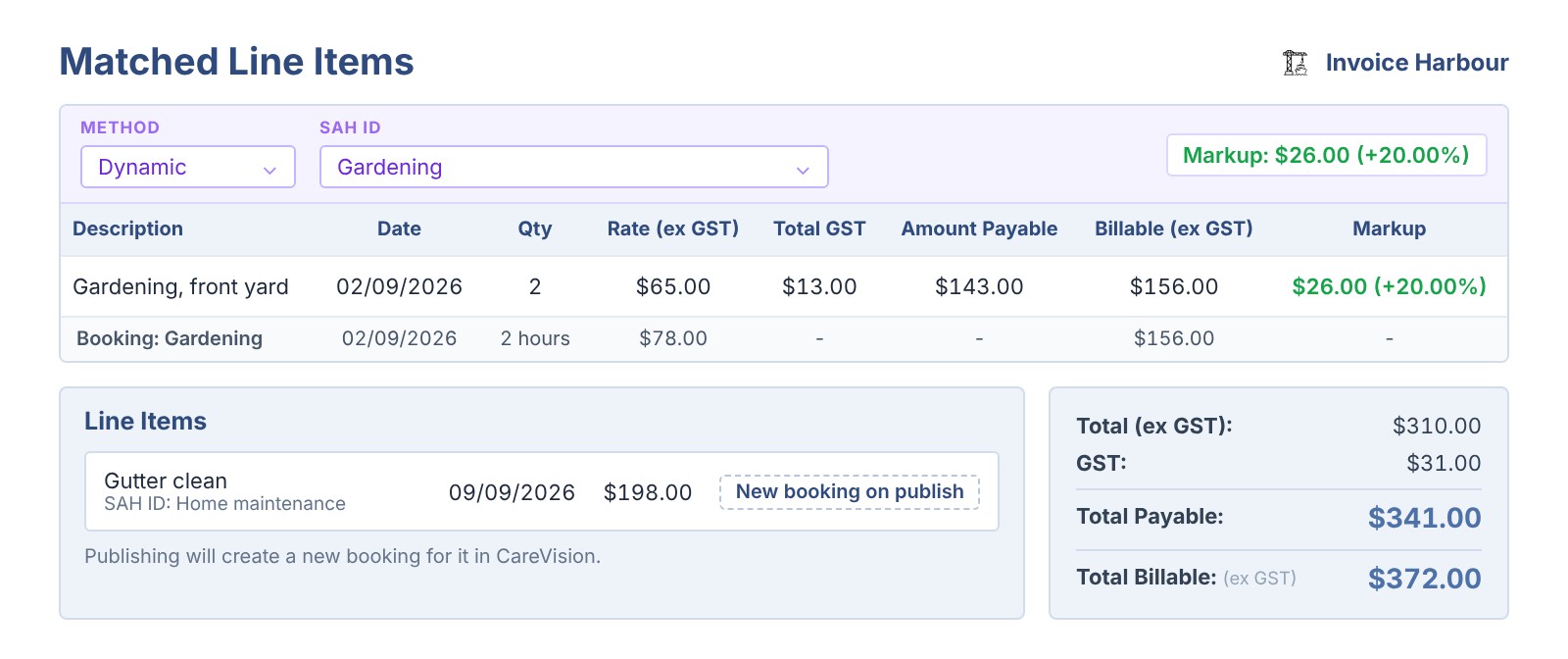Click the Amount Payable column header
The width and height of the screenshot is (1568, 659).
tap(979, 228)
